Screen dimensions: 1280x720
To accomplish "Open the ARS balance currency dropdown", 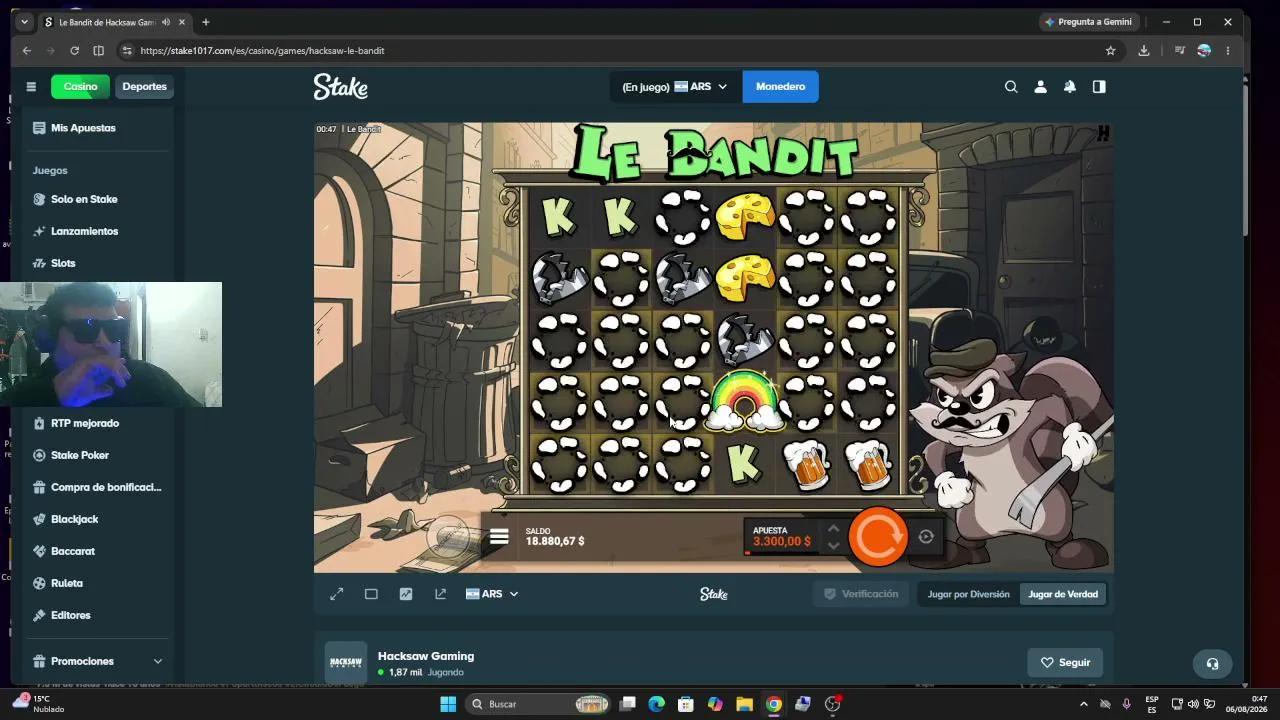I will (675, 87).
